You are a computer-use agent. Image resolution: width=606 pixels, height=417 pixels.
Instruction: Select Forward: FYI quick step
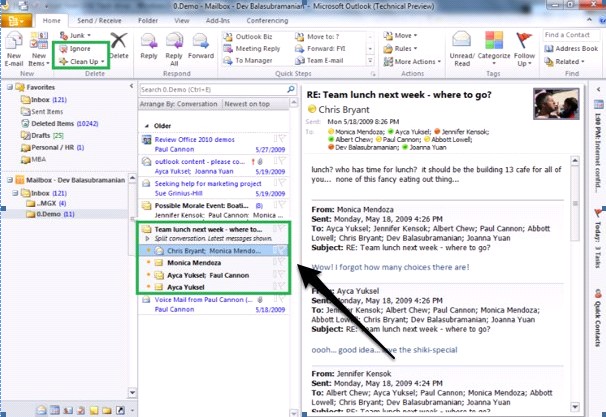[x=320, y=49]
